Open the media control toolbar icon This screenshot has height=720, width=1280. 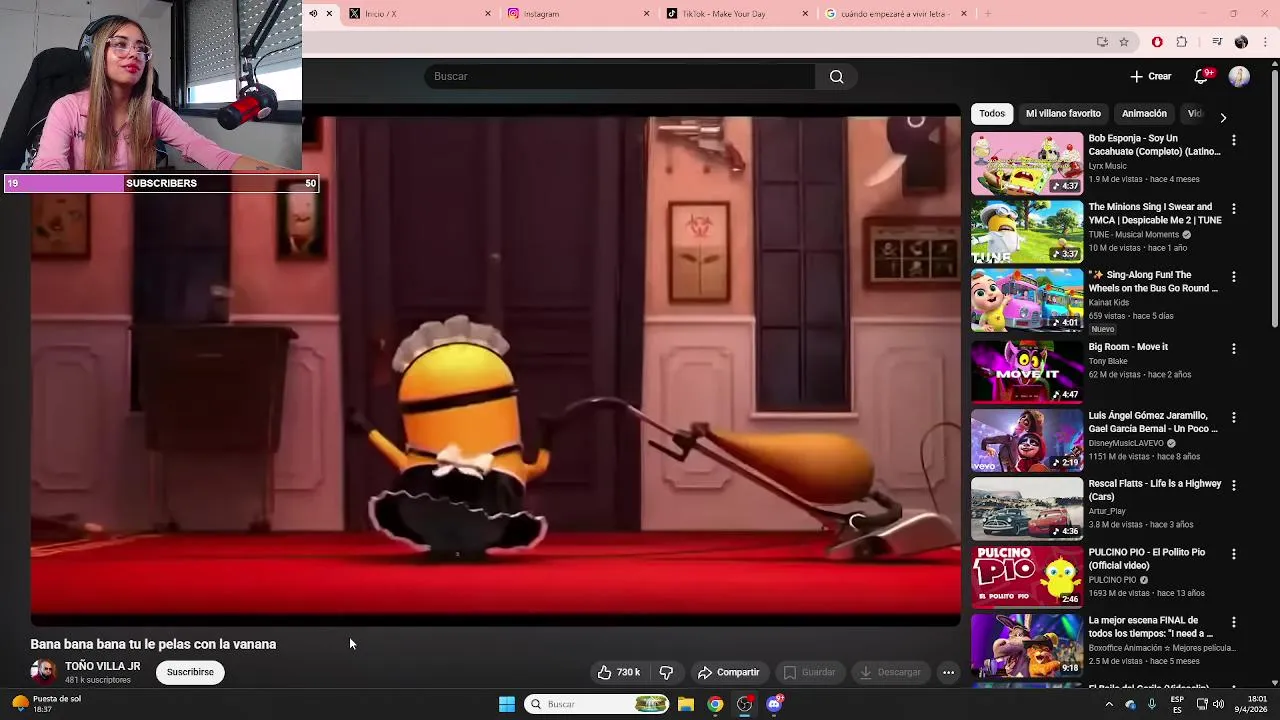point(1217,42)
